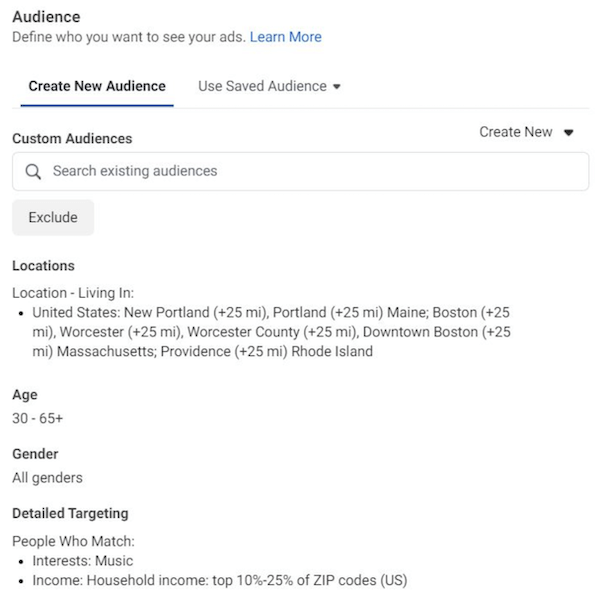
Task: Open the Create New dropdown
Action: coord(515,132)
